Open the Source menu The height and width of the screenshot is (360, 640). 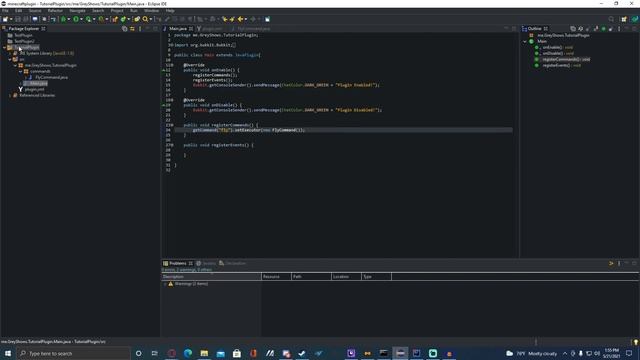click(x=35, y=11)
